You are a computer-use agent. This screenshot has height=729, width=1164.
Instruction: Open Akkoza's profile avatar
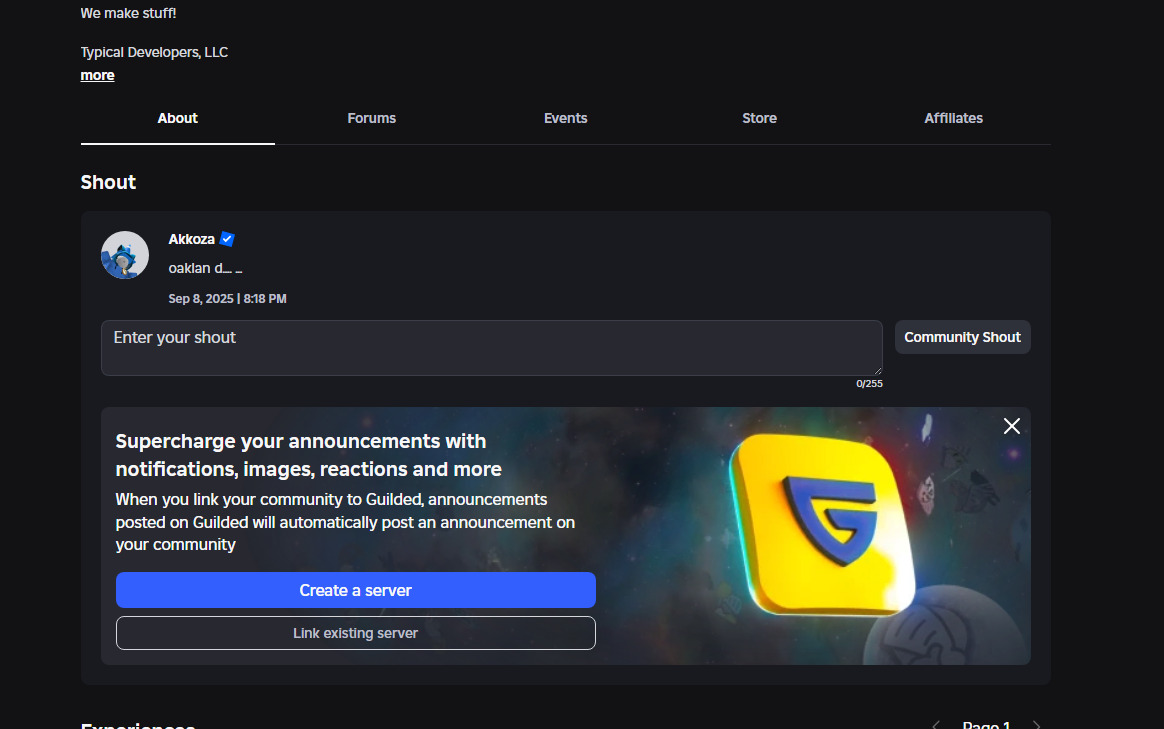(124, 254)
